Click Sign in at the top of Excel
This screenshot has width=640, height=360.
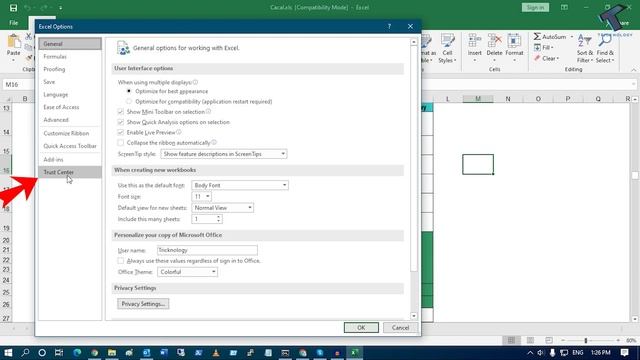(535, 7)
